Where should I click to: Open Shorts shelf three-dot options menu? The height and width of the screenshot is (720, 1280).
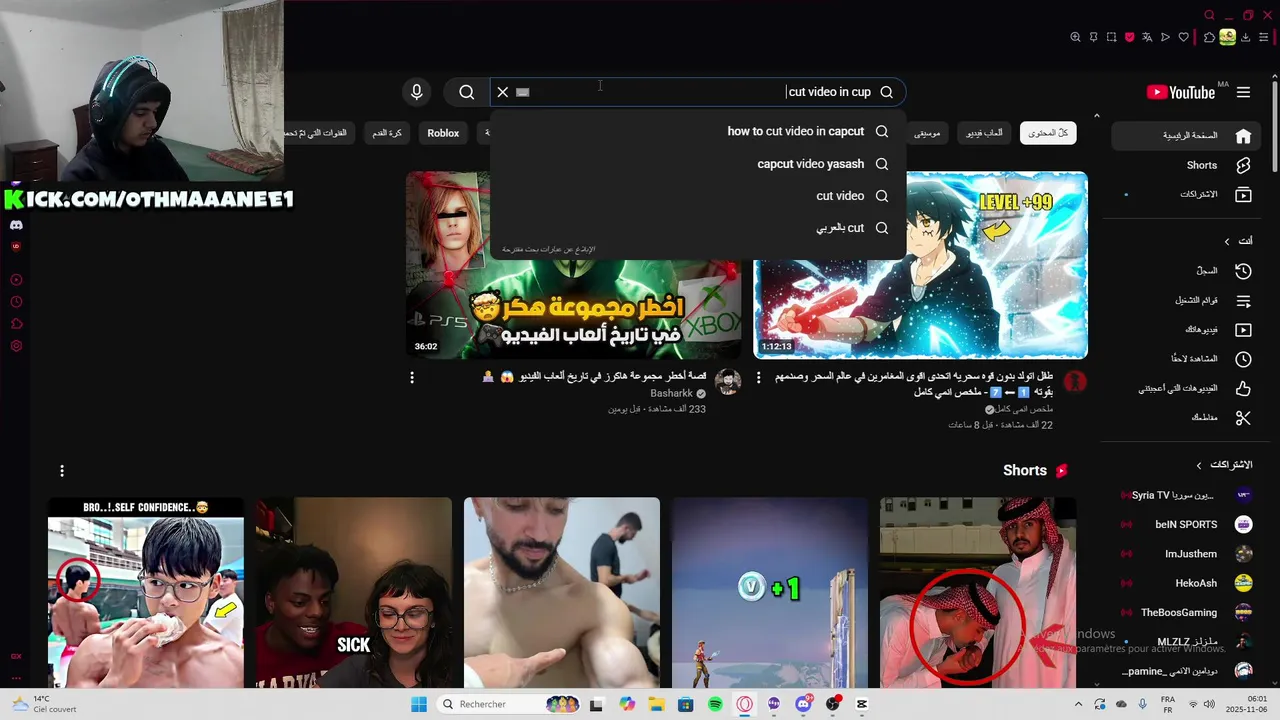(x=62, y=471)
